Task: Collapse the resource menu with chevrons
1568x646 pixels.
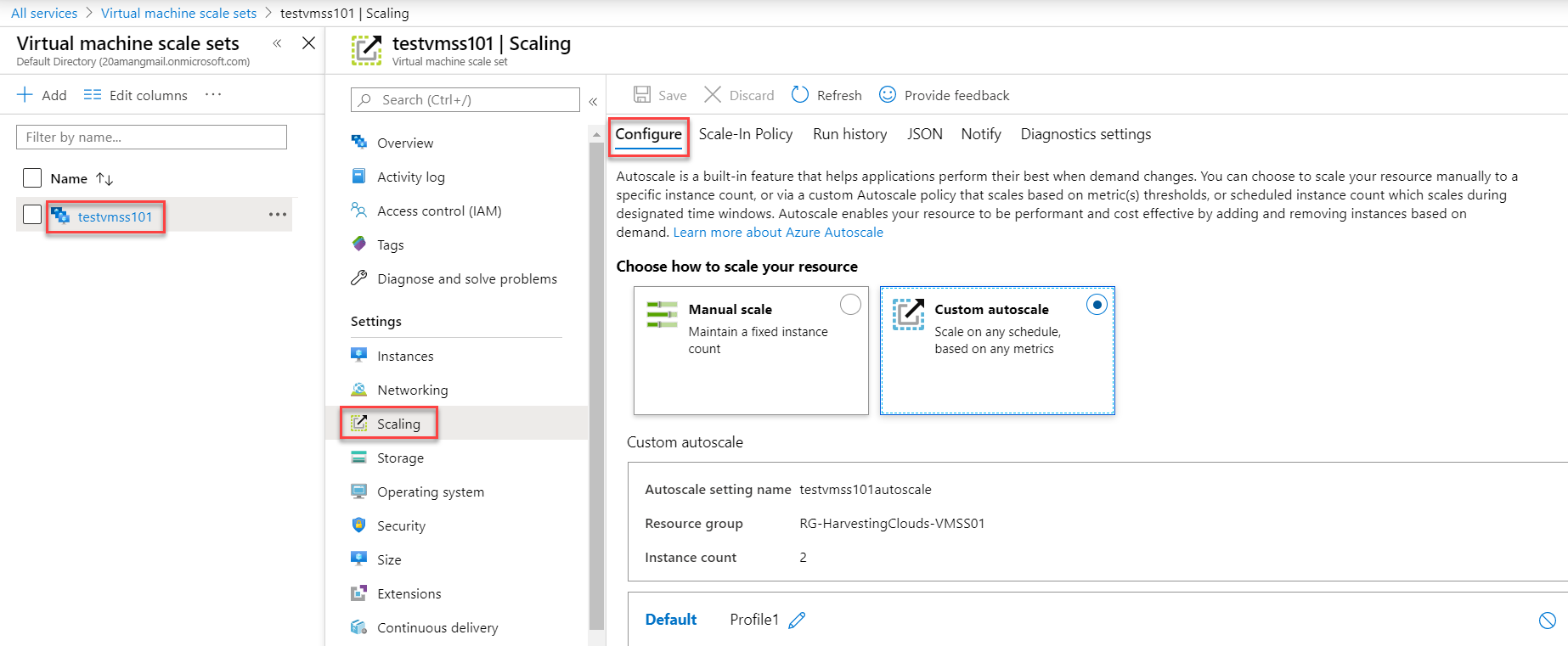Action: pyautogui.click(x=593, y=101)
